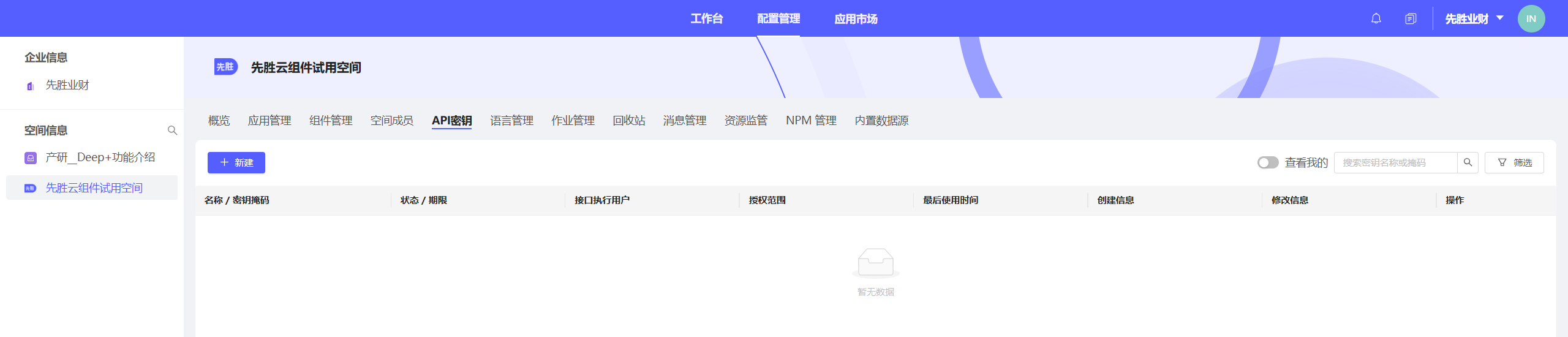Click the 产研_Deep+功能介绍 space icon

31,158
